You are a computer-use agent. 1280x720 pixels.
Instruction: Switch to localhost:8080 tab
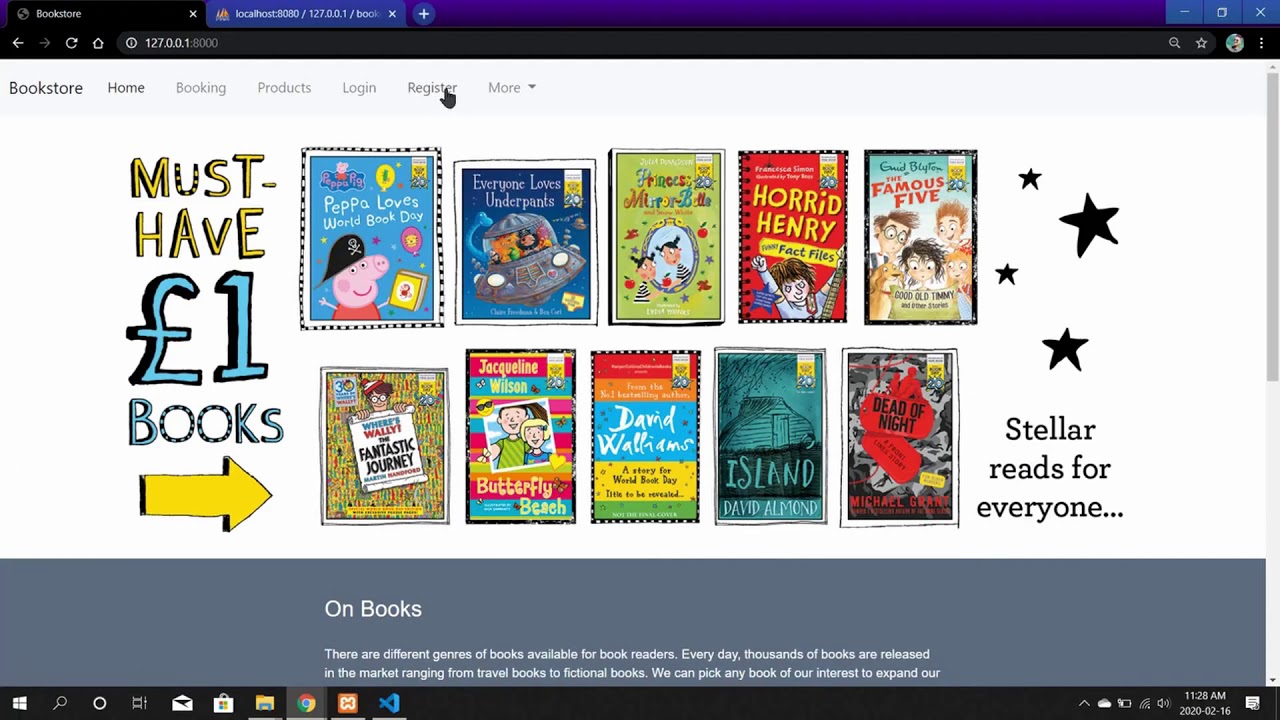click(306, 14)
